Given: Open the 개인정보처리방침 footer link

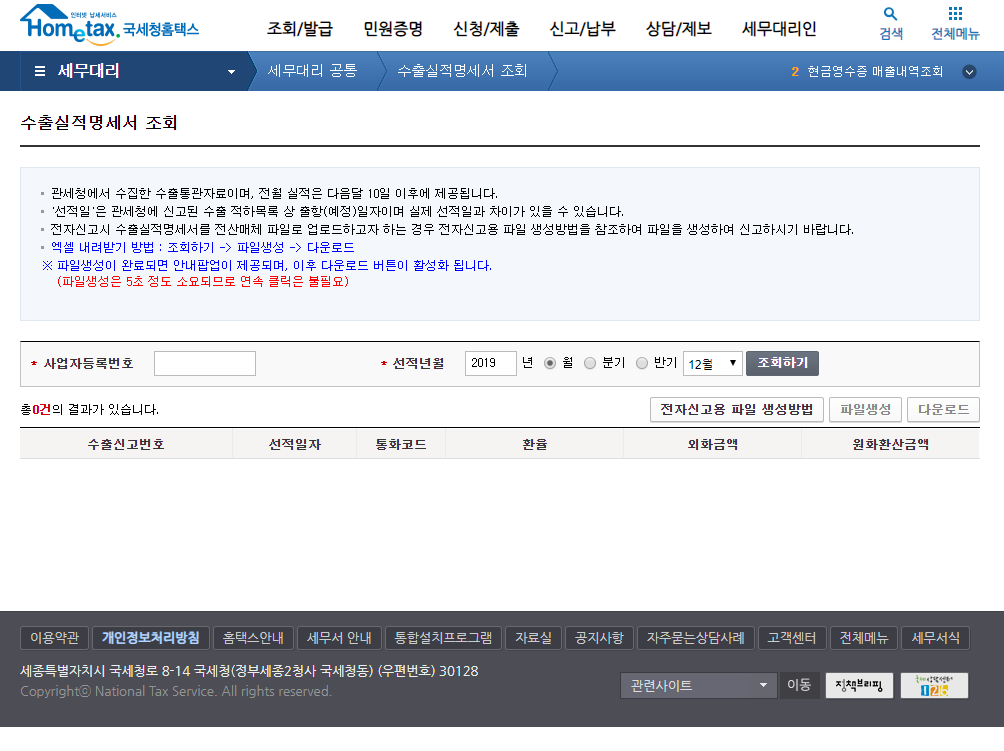Looking at the screenshot, I should click(150, 638).
